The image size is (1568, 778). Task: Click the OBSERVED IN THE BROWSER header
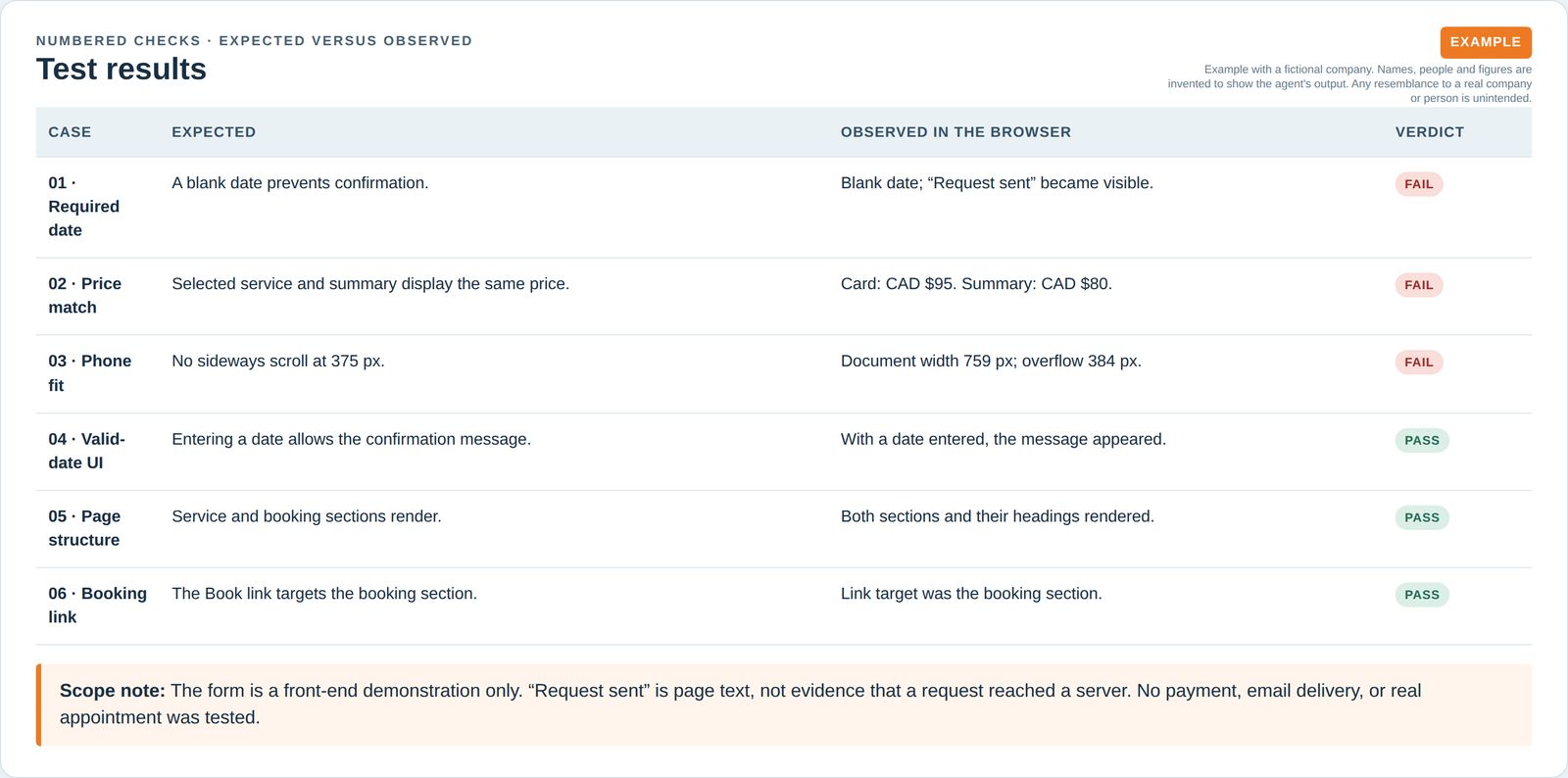point(955,132)
